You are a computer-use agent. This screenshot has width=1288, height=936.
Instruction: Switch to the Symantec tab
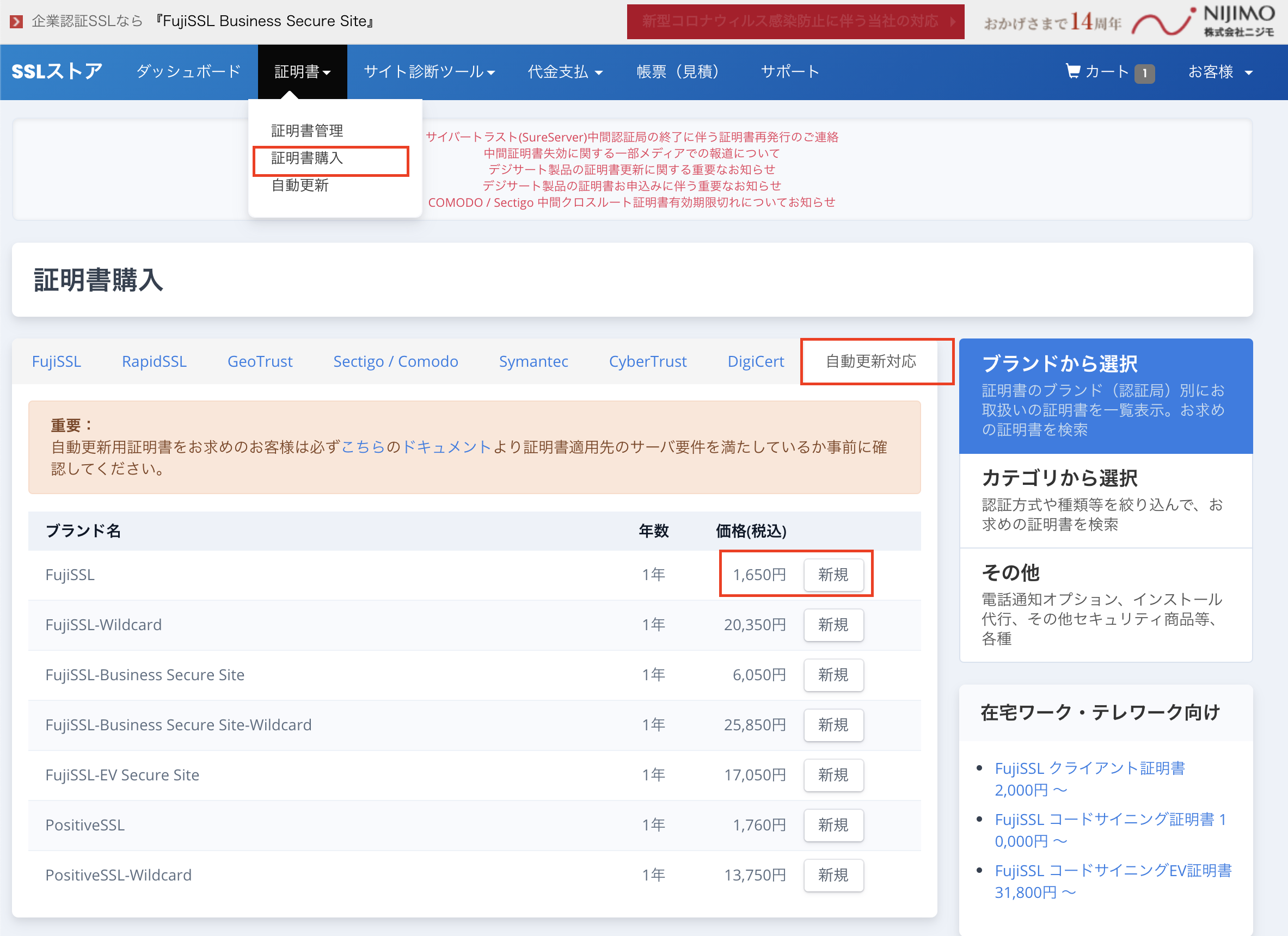coord(534,361)
